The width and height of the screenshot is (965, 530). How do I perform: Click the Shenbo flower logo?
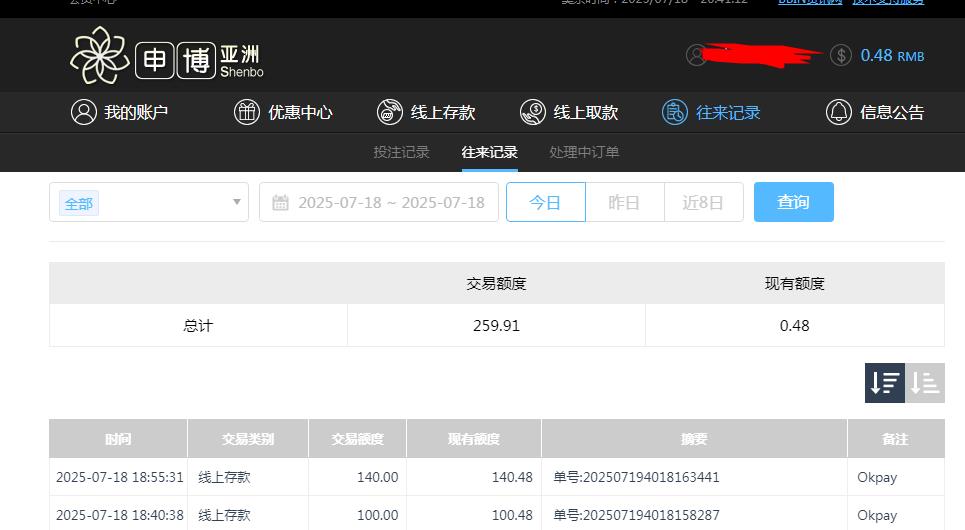pos(100,55)
